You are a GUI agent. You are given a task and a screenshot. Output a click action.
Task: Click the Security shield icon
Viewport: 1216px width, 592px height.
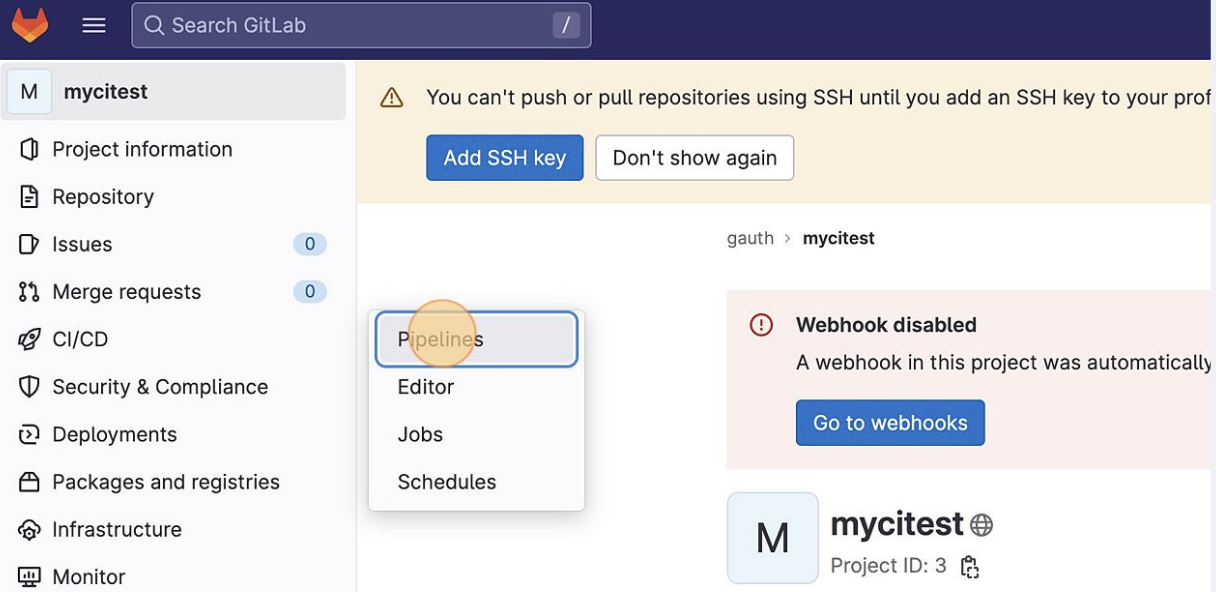(x=29, y=387)
